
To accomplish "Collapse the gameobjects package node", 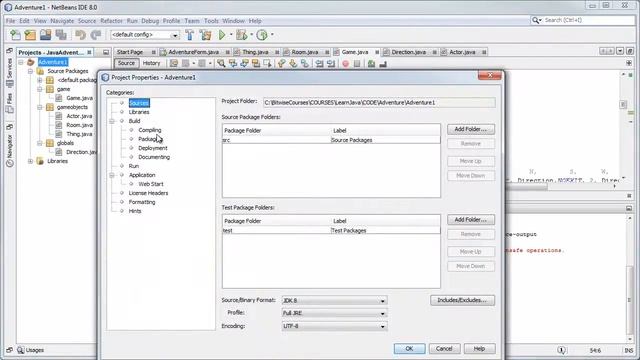I will (x=40, y=107).
